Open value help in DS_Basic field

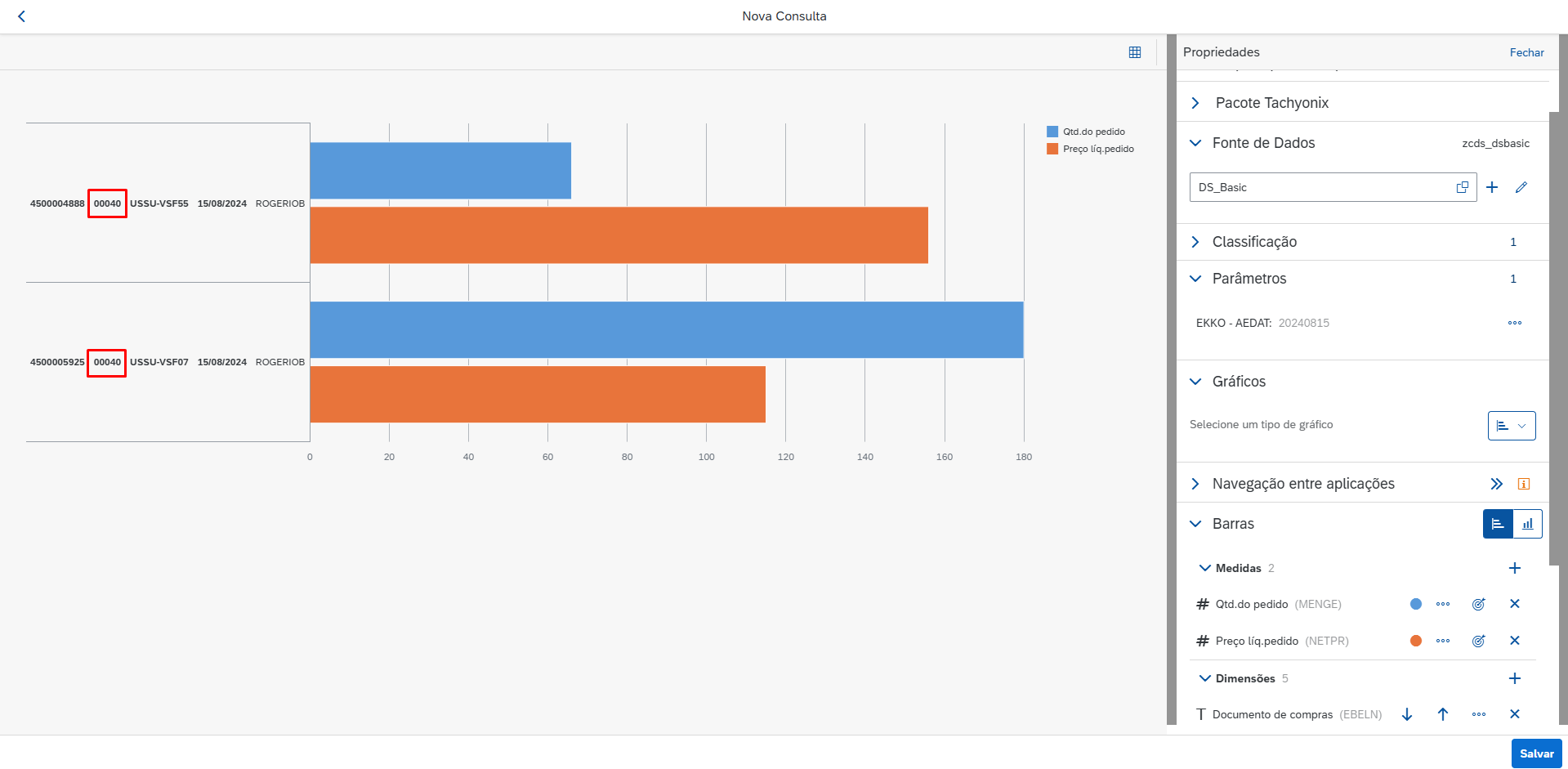pyautogui.click(x=1462, y=187)
